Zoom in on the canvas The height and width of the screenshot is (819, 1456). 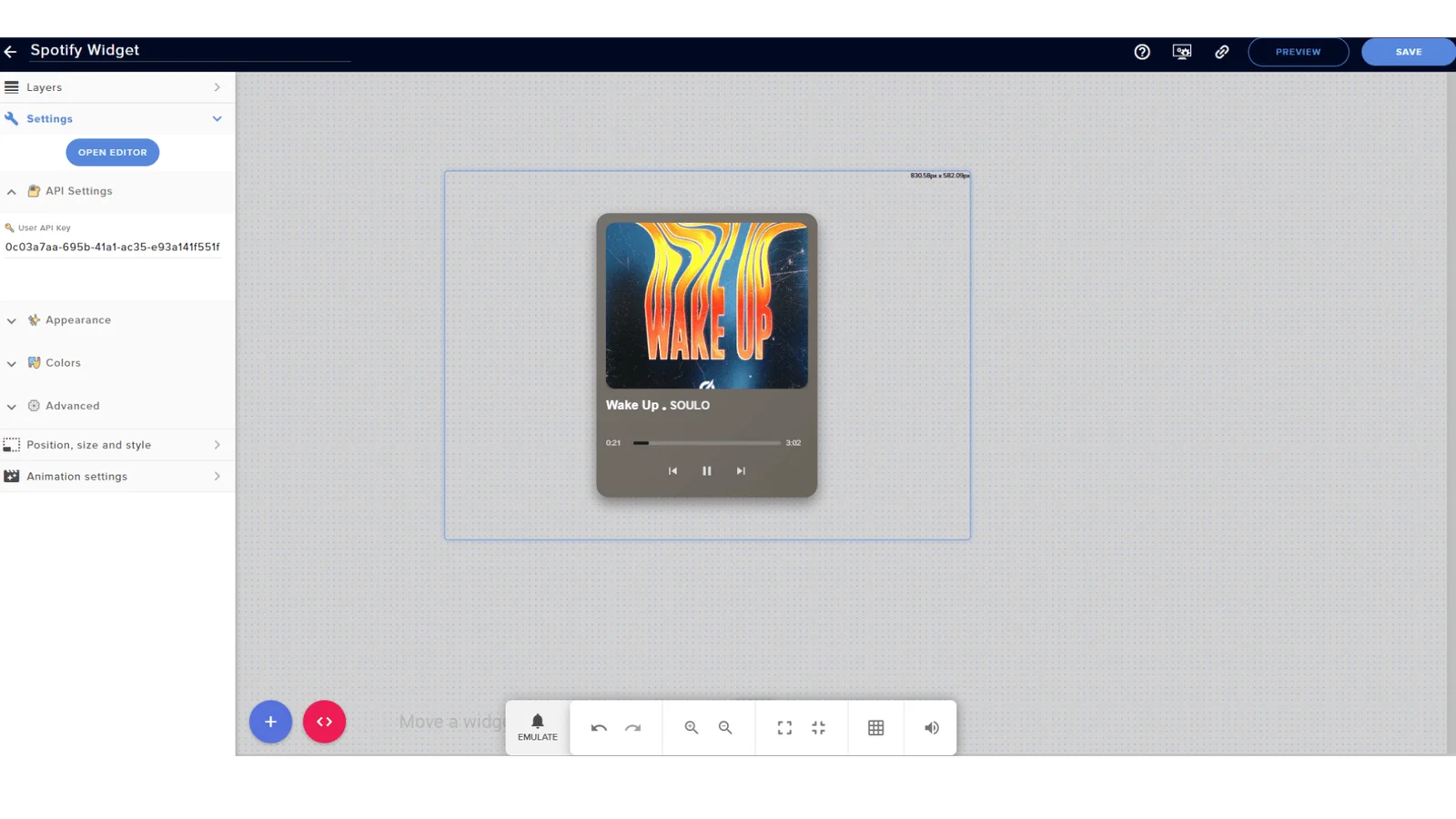tap(692, 728)
